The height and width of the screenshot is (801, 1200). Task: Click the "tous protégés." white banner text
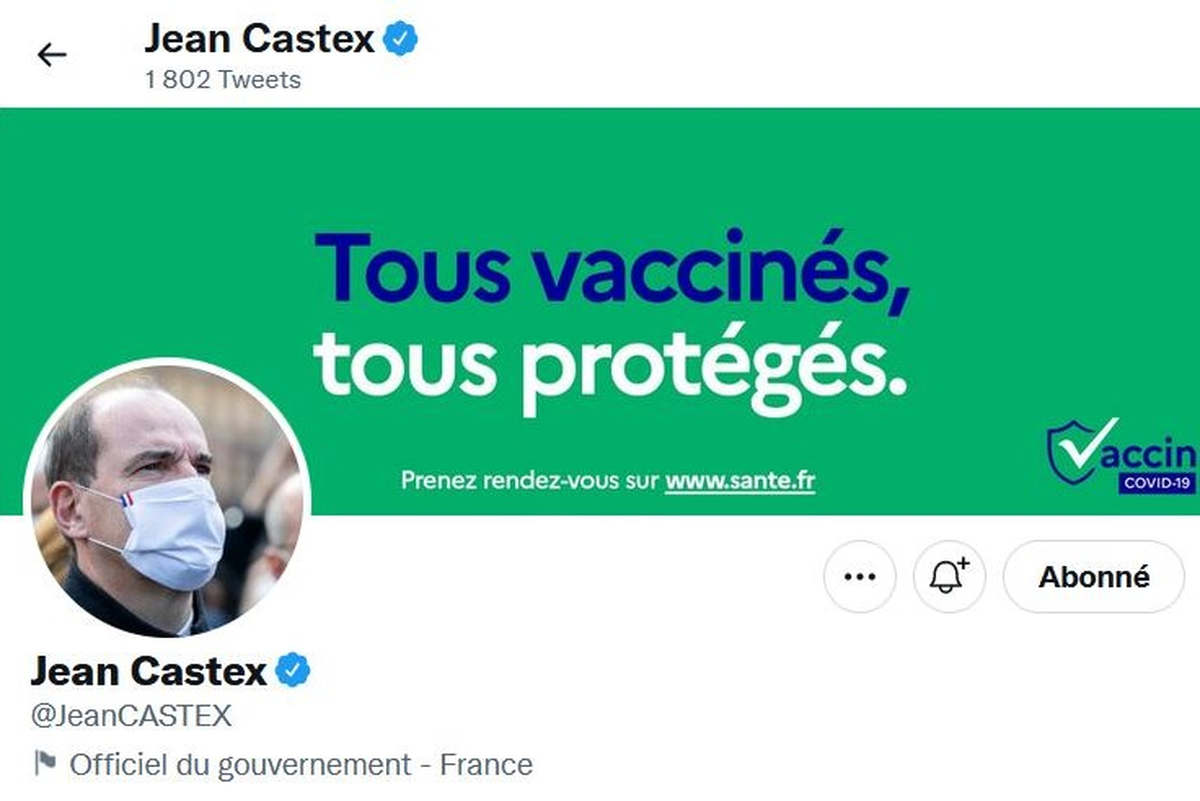point(611,367)
